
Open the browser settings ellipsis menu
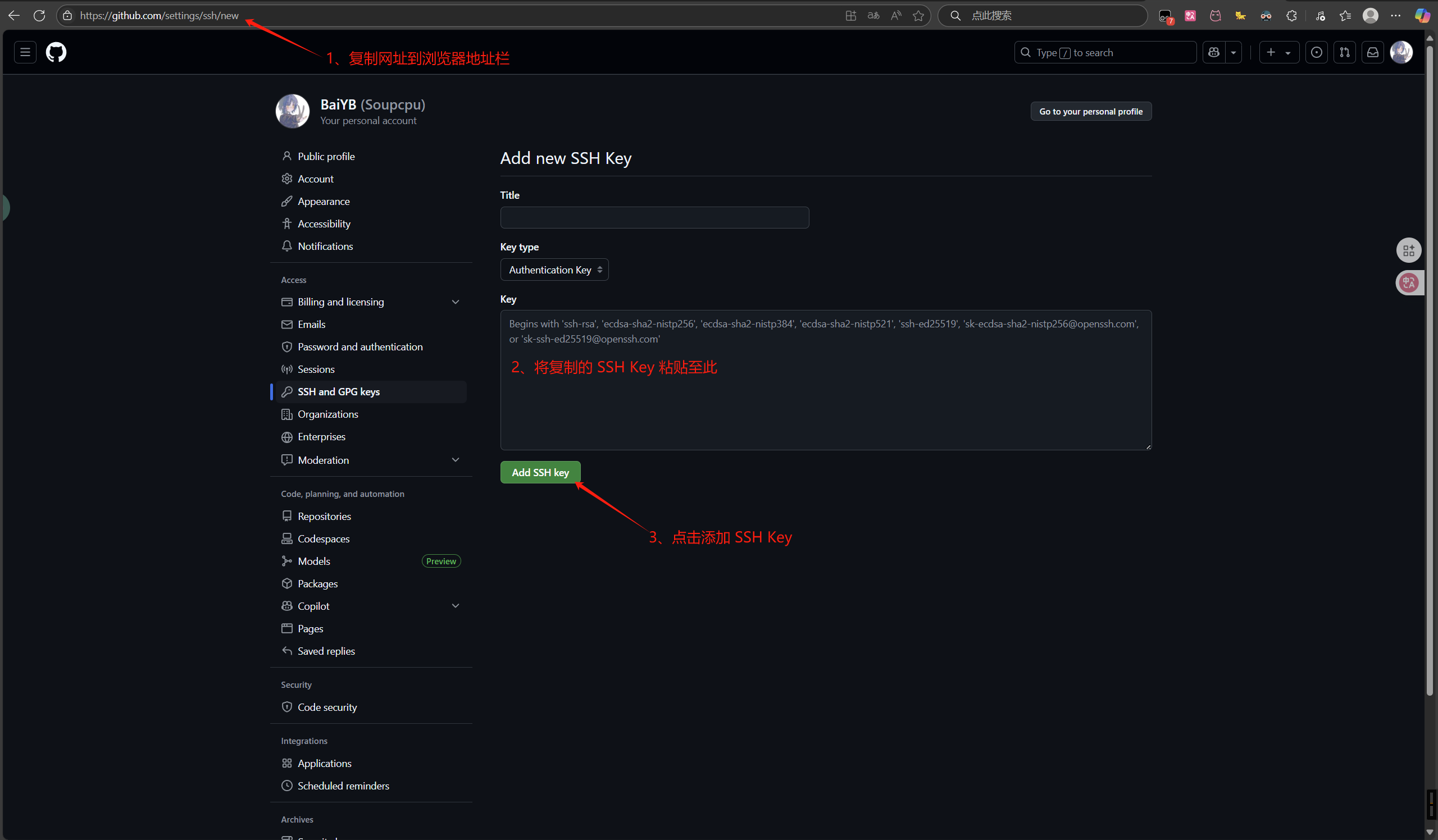(1396, 15)
